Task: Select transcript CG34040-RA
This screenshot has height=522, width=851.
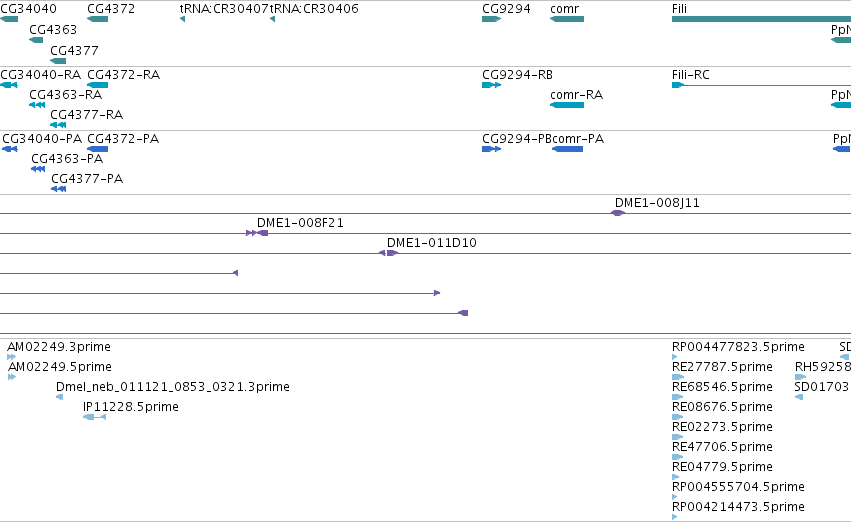Action: [x=9, y=85]
